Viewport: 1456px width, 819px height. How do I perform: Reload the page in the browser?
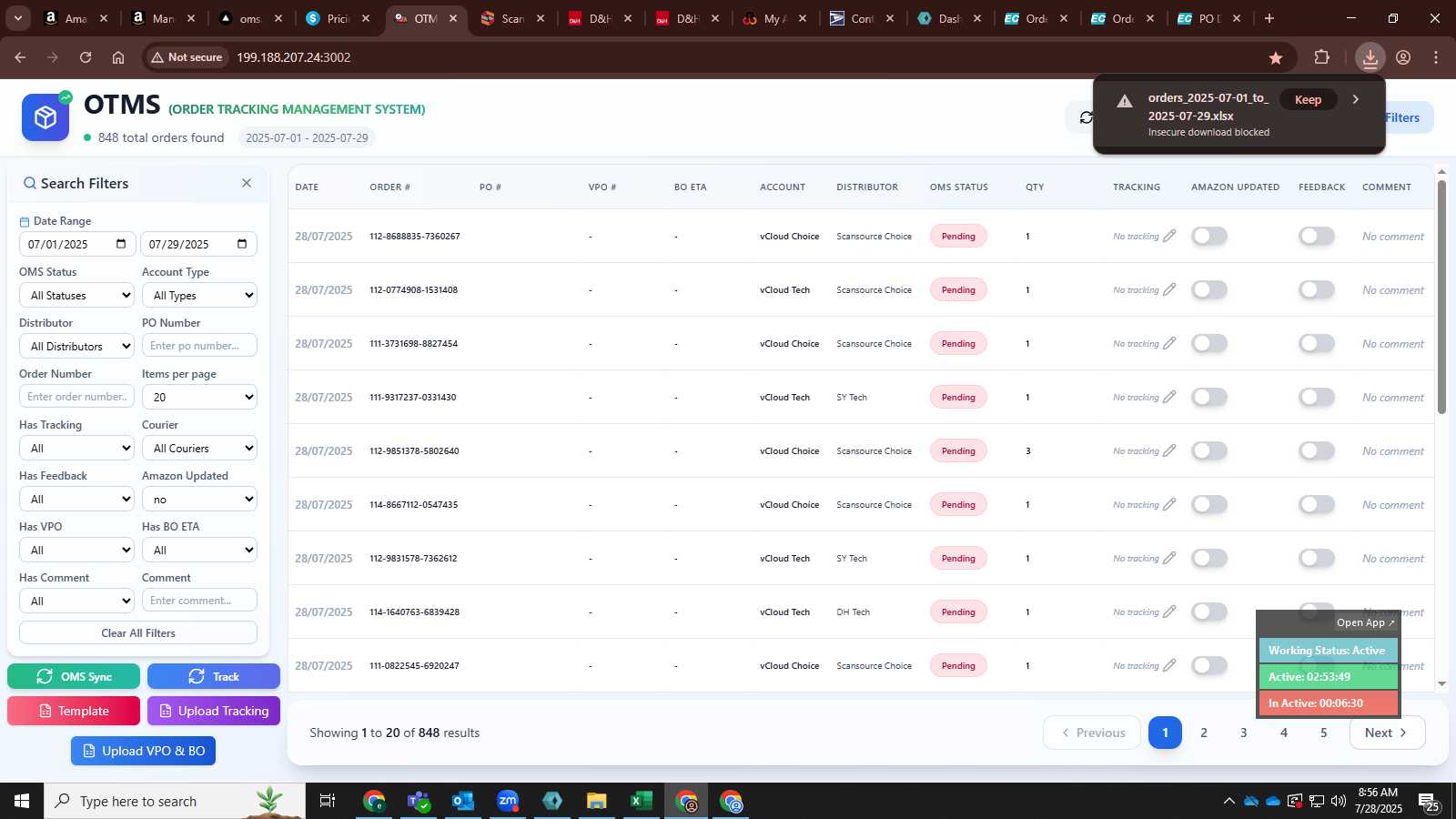coord(86,57)
